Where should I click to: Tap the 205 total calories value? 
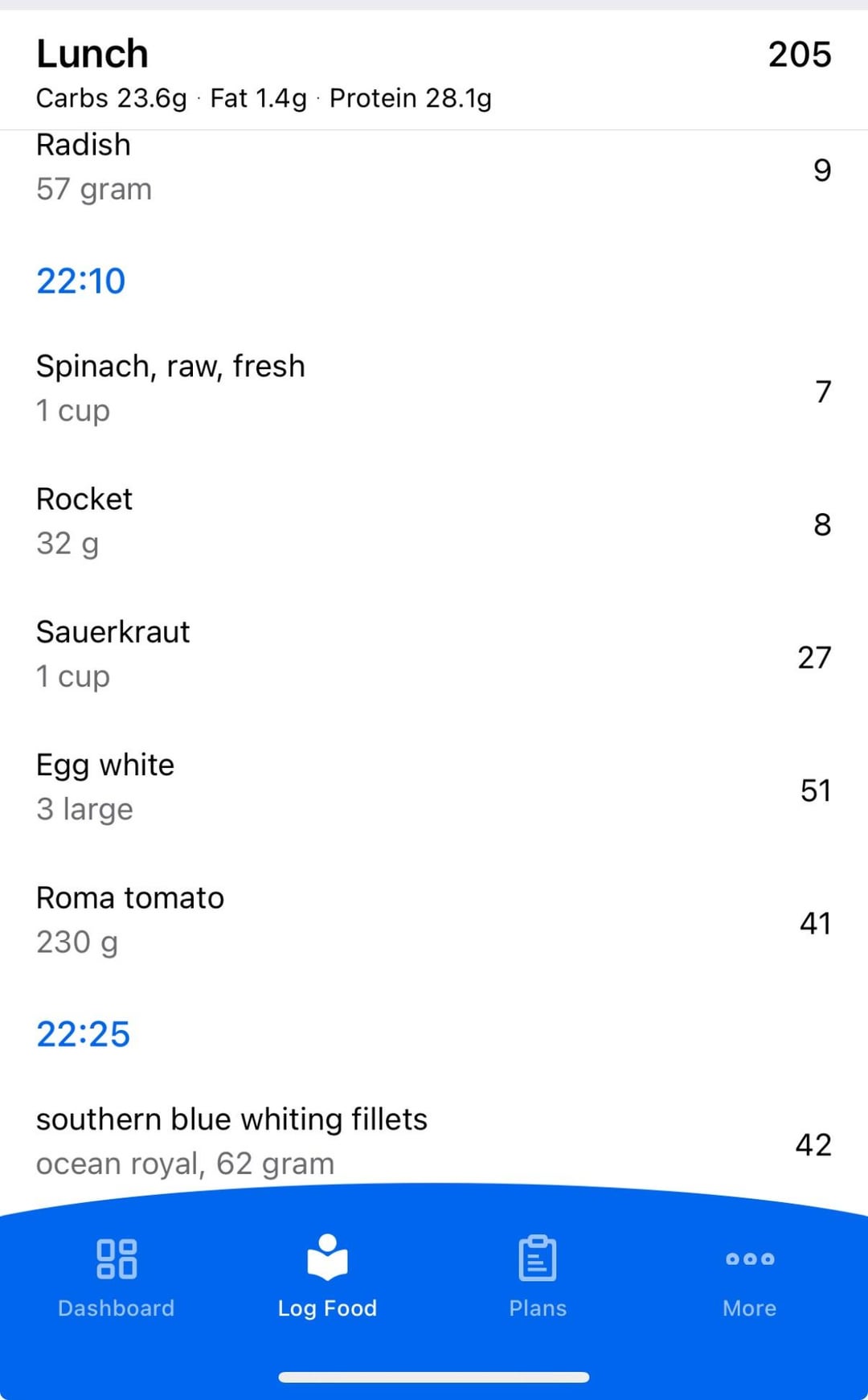pyautogui.click(x=799, y=55)
